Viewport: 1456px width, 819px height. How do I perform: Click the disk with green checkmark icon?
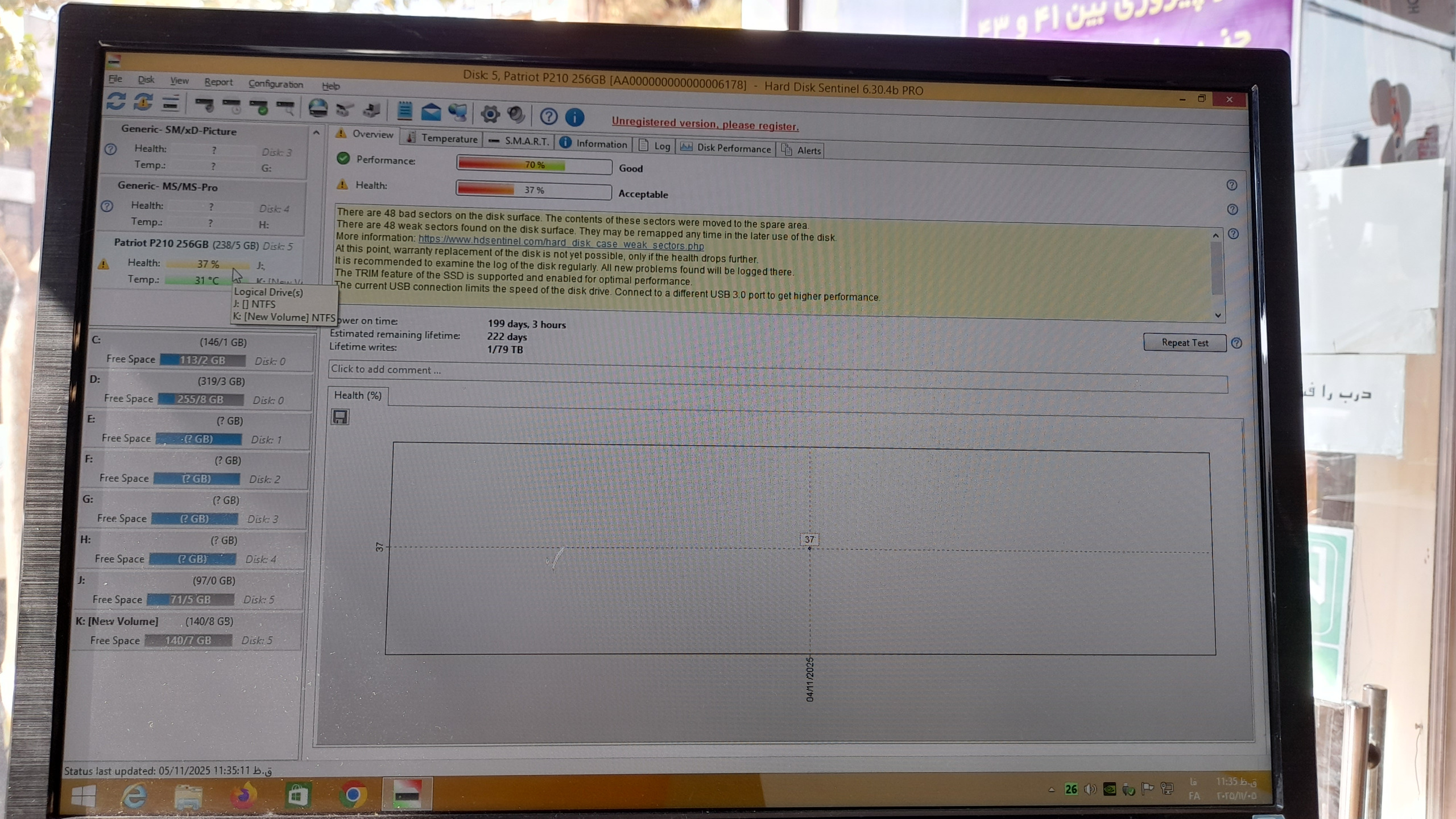tap(259, 106)
